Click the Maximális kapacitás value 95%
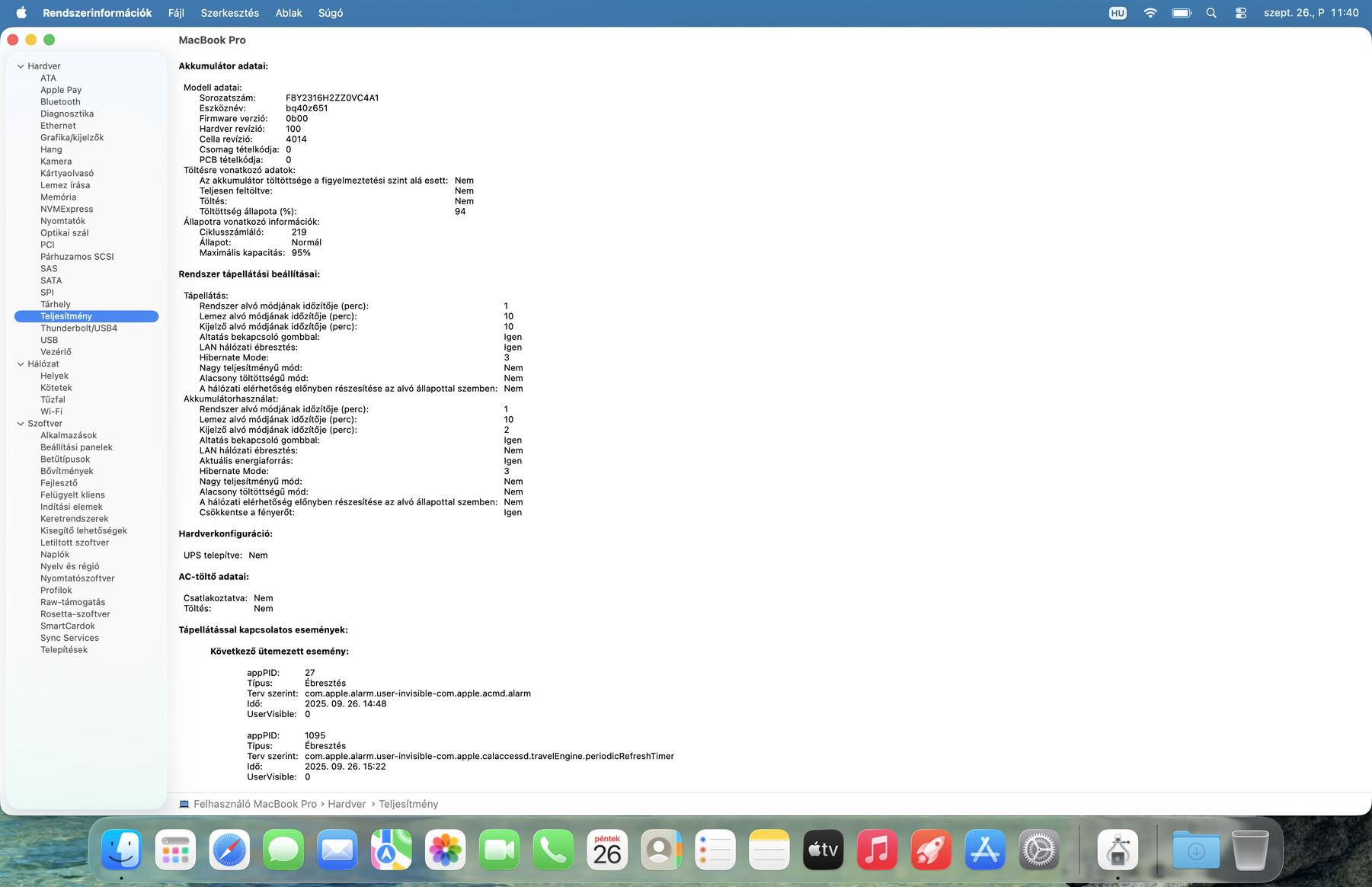1372x887 pixels. (301, 253)
